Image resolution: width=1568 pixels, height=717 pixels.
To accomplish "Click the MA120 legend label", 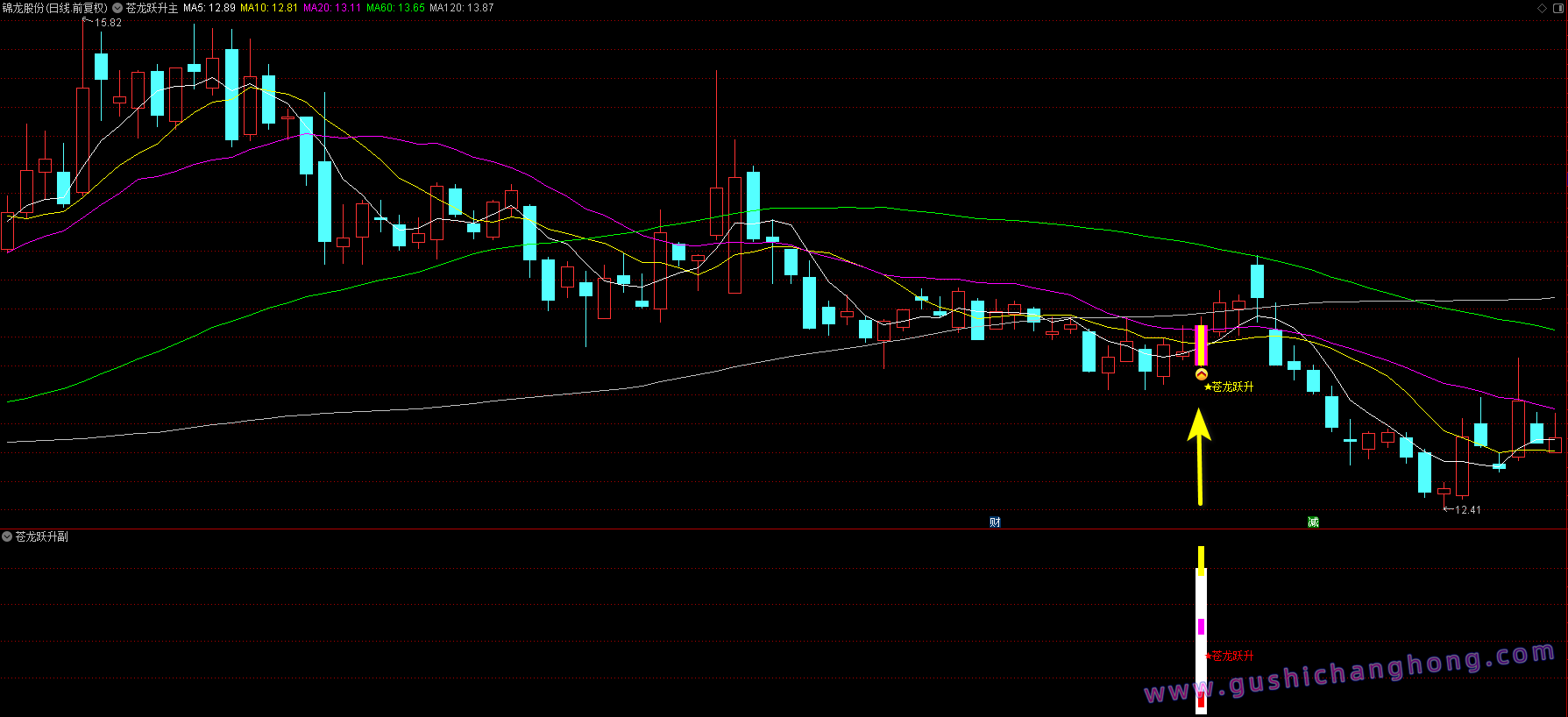I will coord(461,8).
